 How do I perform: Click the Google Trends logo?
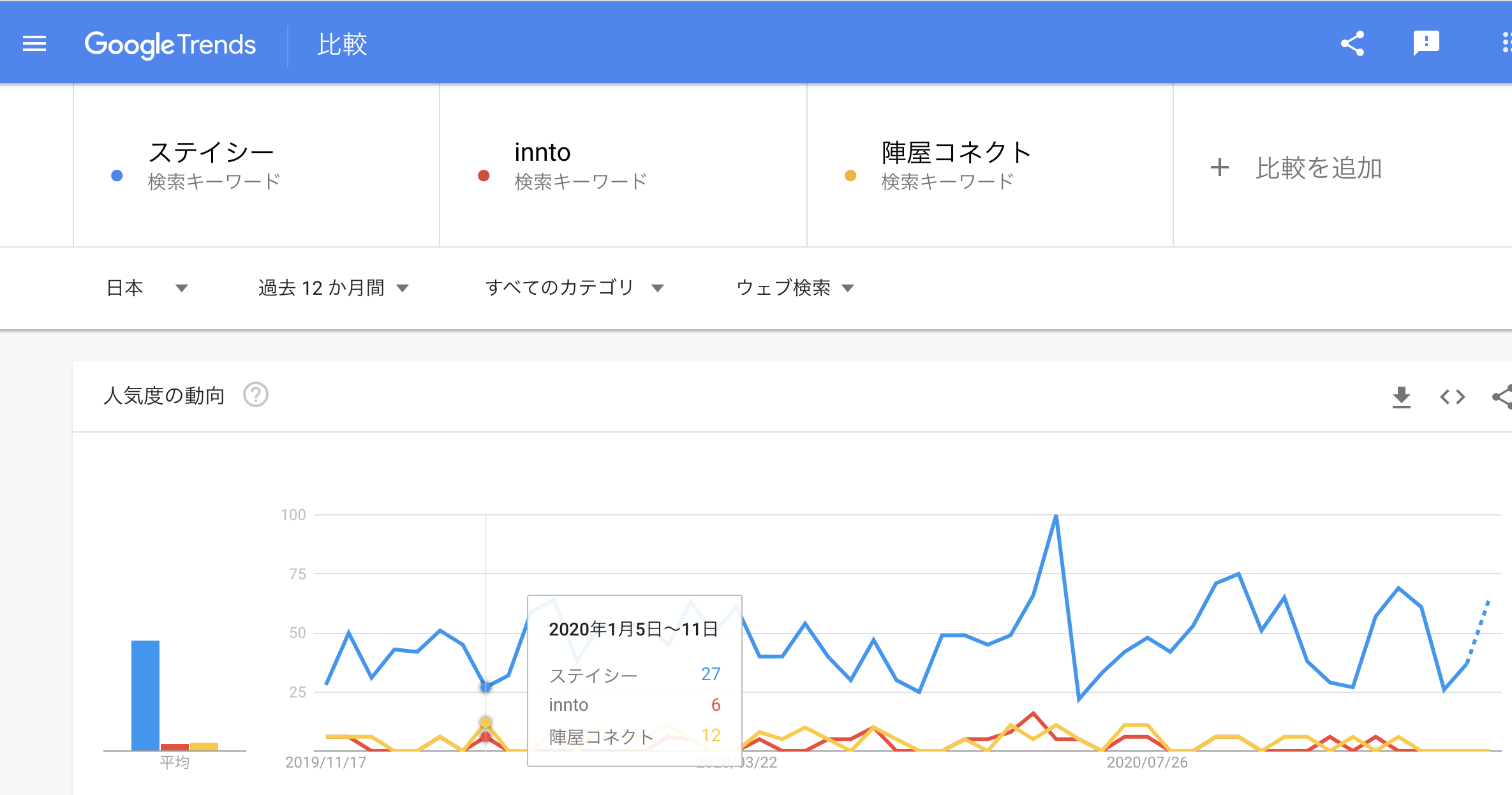pyautogui.click(x=170, y=45)
